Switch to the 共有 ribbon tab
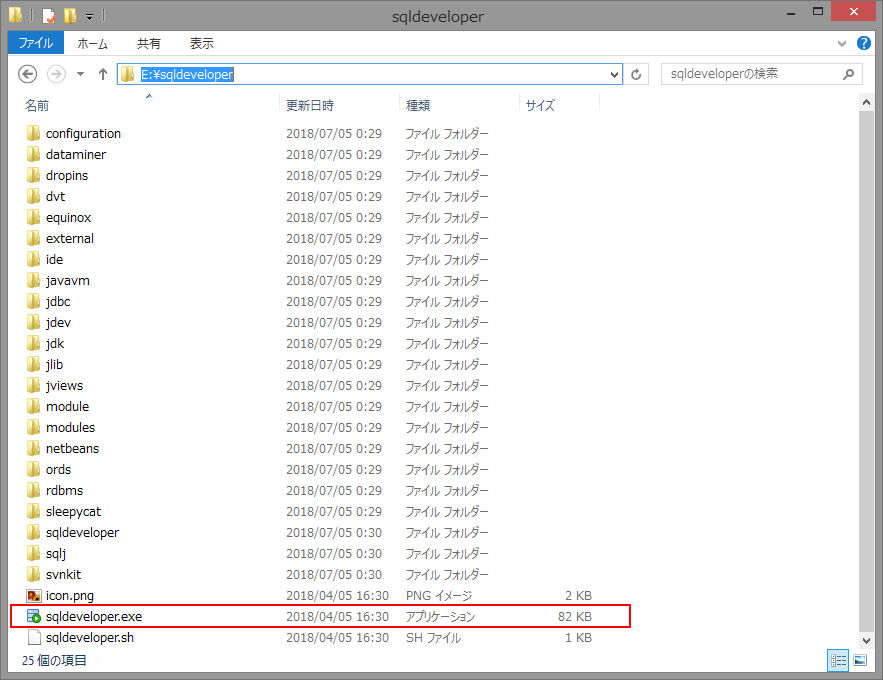Screen dimensions: 883x680 149,43
